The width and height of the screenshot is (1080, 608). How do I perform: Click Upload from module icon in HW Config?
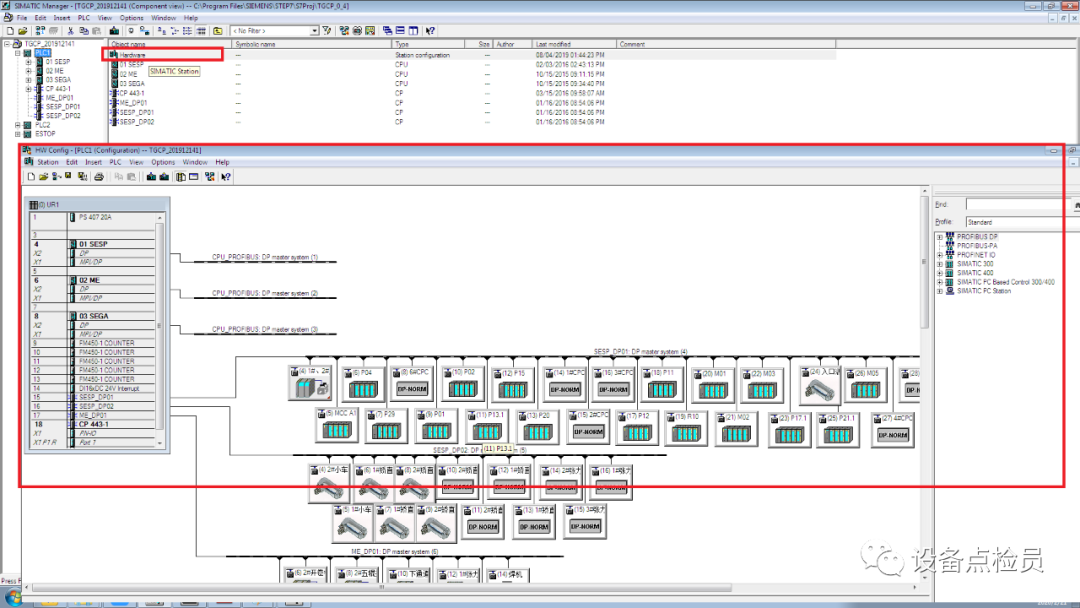[164, 177]
